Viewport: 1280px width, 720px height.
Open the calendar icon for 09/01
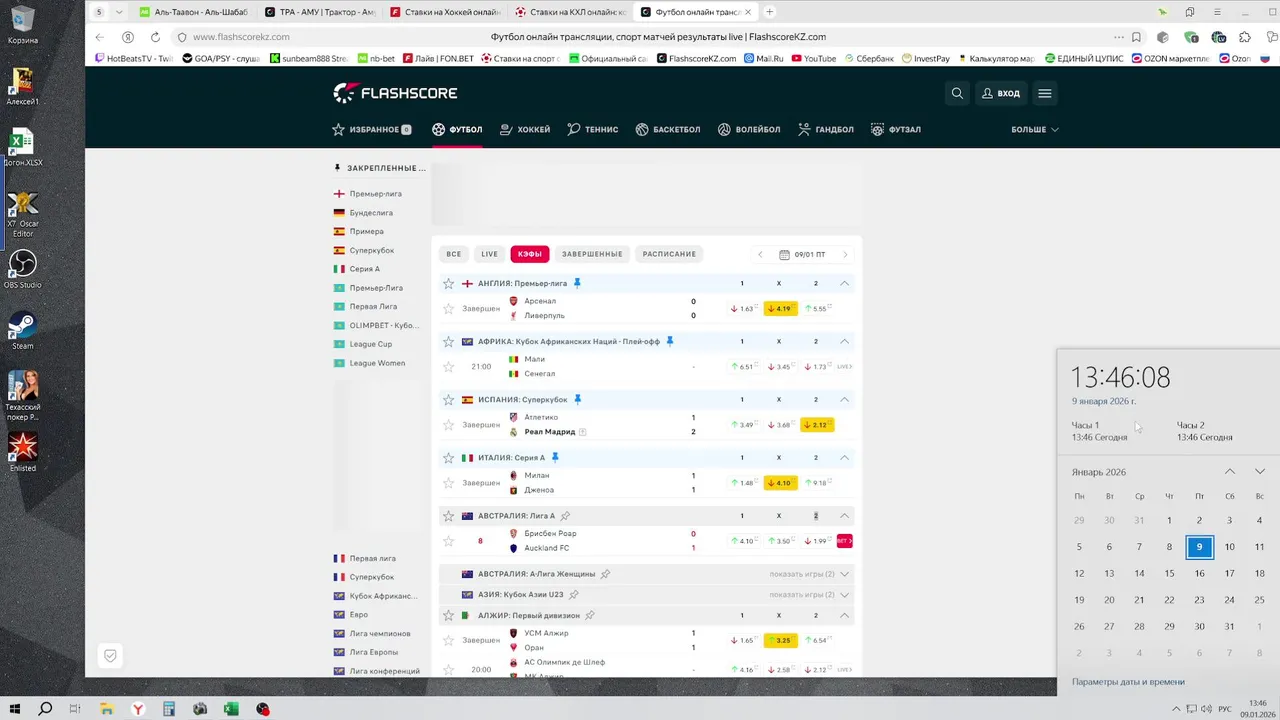pyautogui.click(x=785, y=254)
